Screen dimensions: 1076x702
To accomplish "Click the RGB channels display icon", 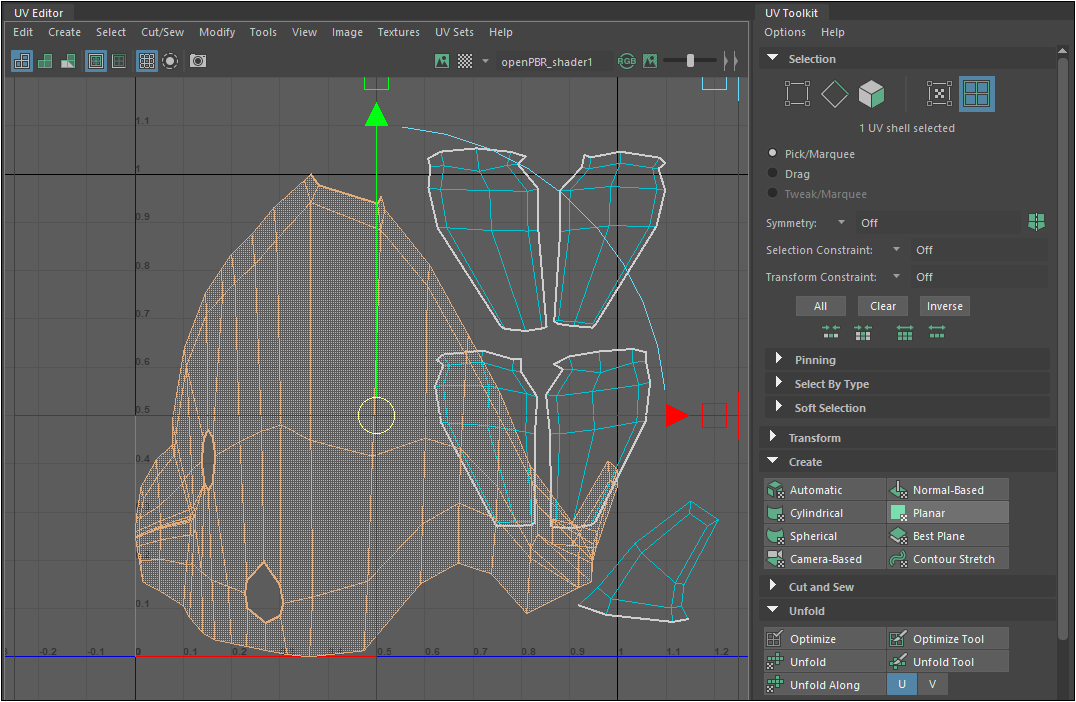I will point(627,61).
